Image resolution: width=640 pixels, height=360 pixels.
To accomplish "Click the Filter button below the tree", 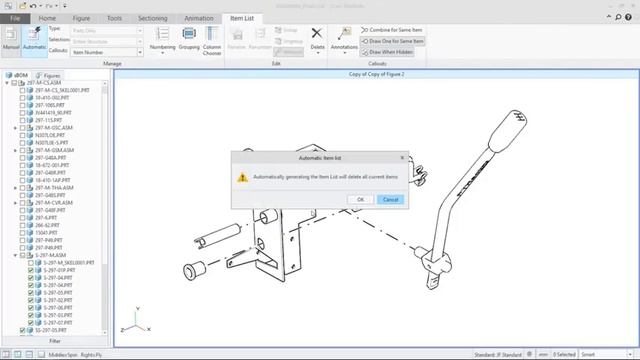I will 55,341.
